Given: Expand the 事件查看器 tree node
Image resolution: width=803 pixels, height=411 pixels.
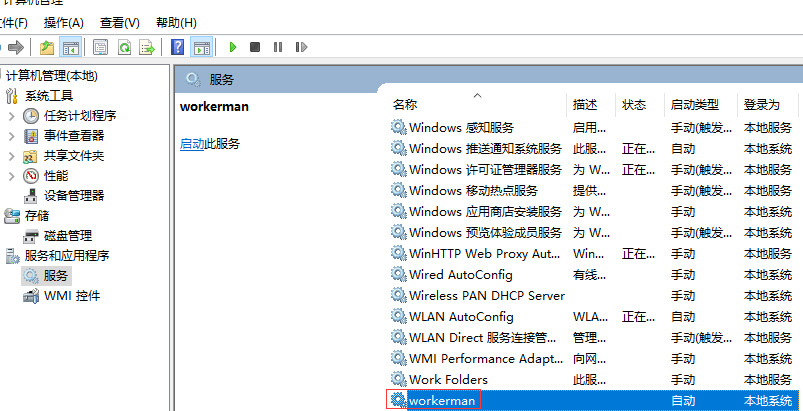Looking at the screenshot, I should click(x=12, y=136).
